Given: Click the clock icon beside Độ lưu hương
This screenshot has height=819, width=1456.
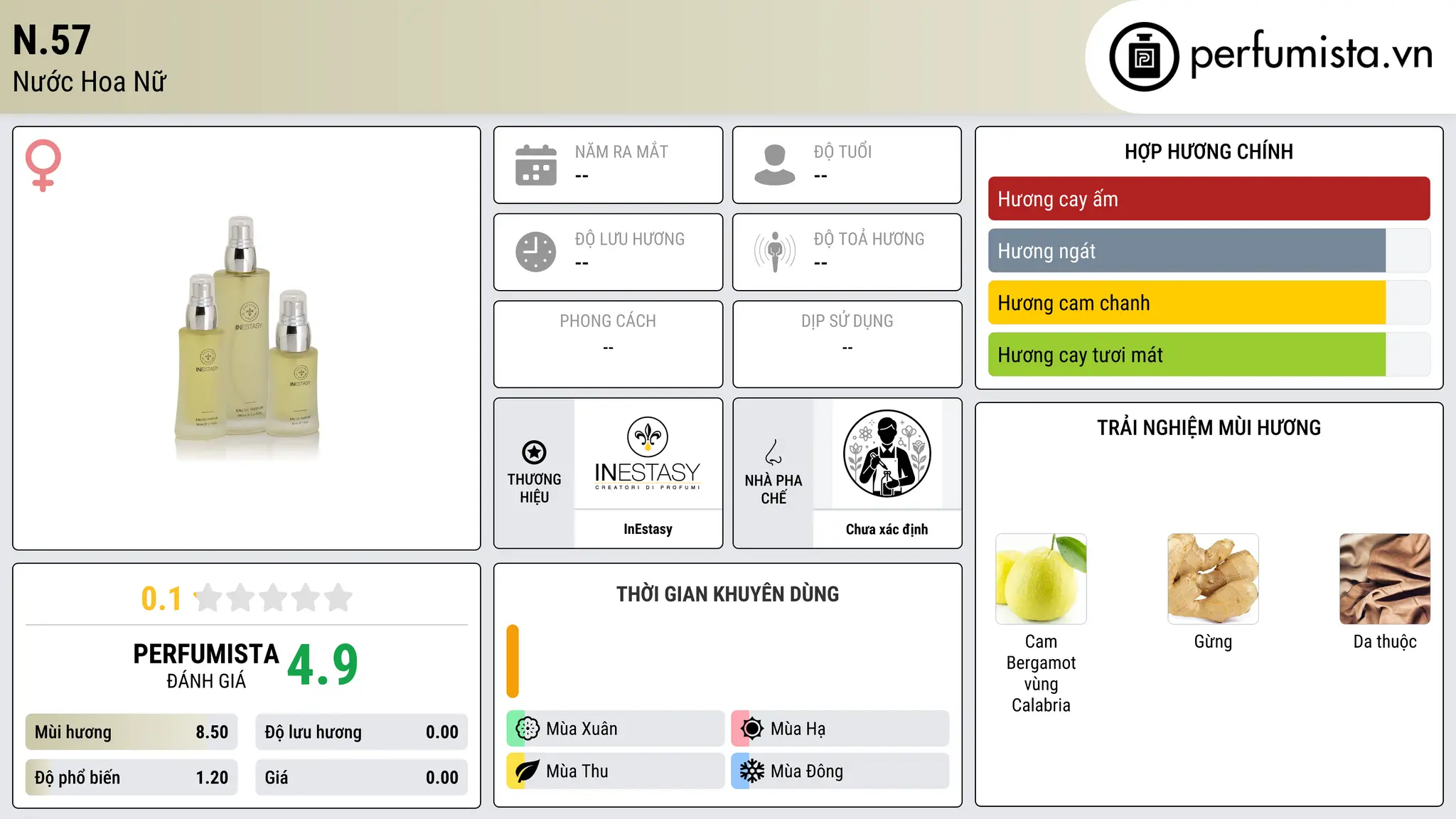Looking at the screenshot, I should click(536, 252).
